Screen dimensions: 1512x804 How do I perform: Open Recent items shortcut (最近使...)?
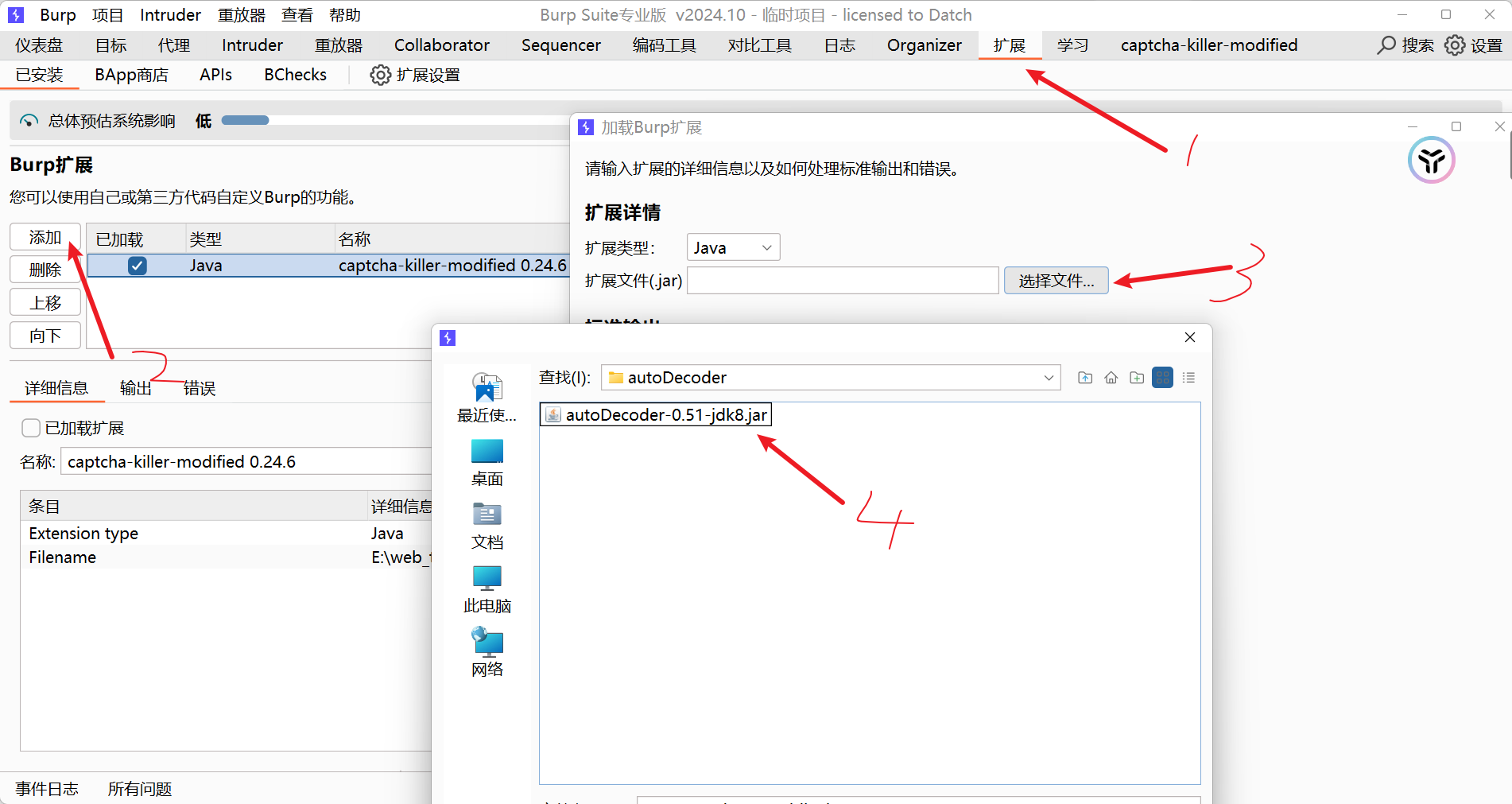click(487, 398)
